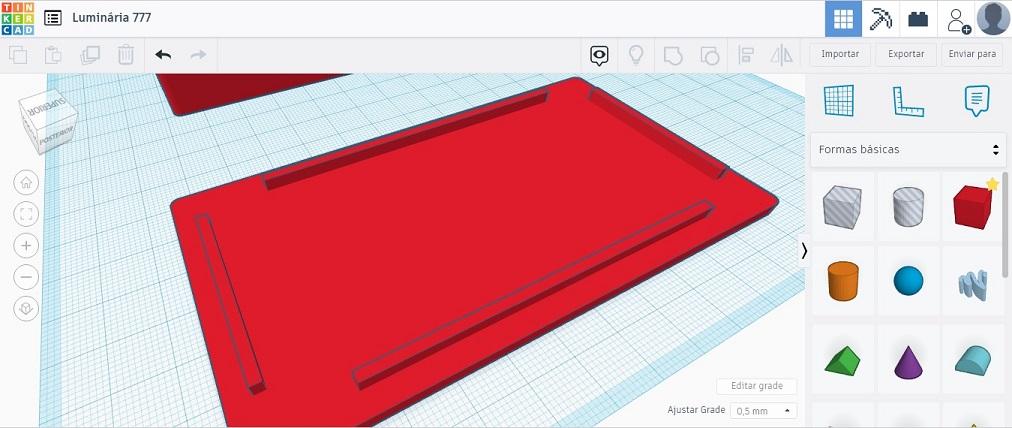This screenshot has height=428, width=1012.
Task: Click the Group shapes icon
Action: pyautogui.click(x=673, y=56)
